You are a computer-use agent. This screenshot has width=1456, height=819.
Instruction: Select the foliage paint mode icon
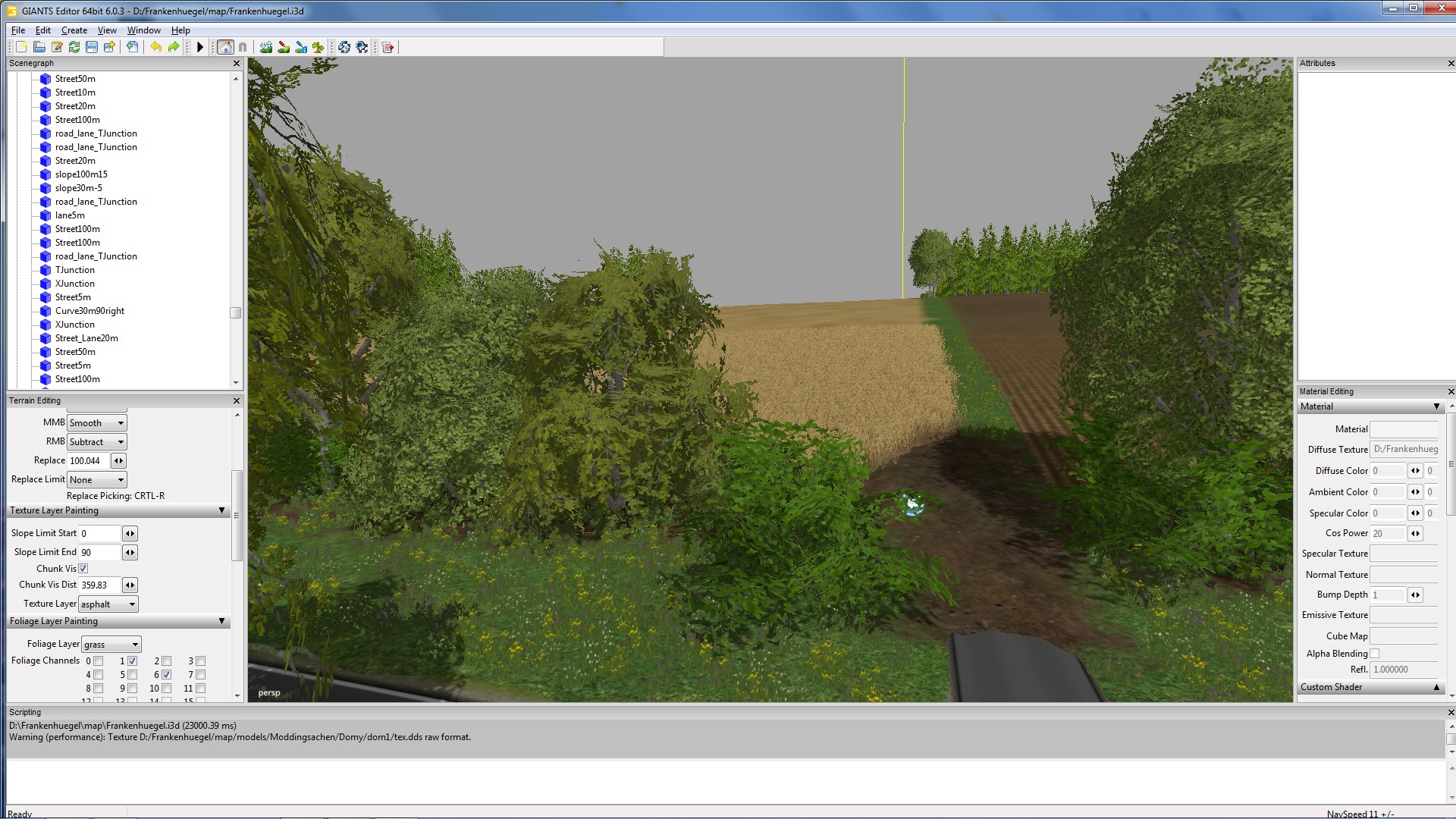point(318,47)
